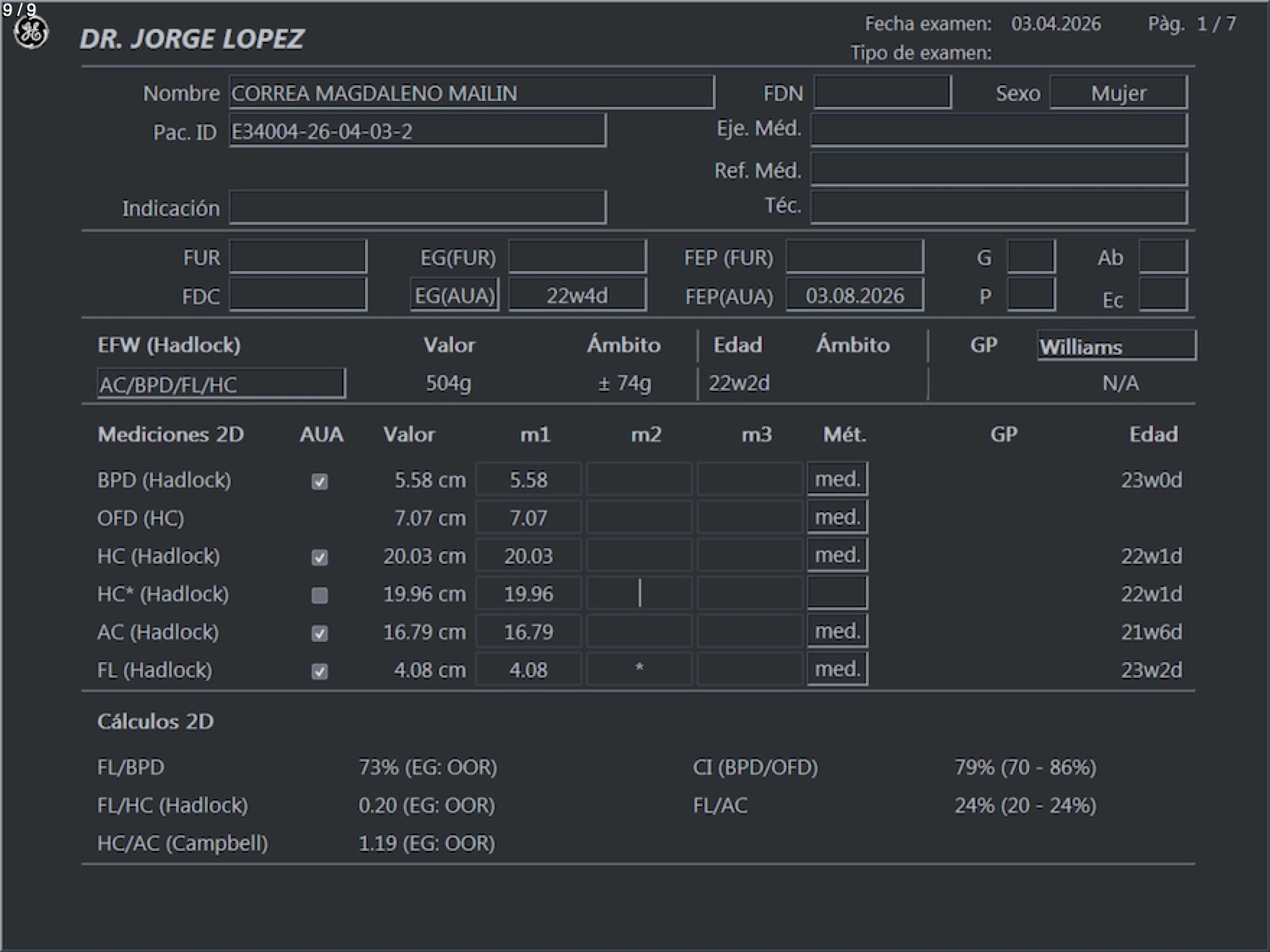Select the Pac. ID input field
This screenshot has height=952, width=1270.
[417, 131]
